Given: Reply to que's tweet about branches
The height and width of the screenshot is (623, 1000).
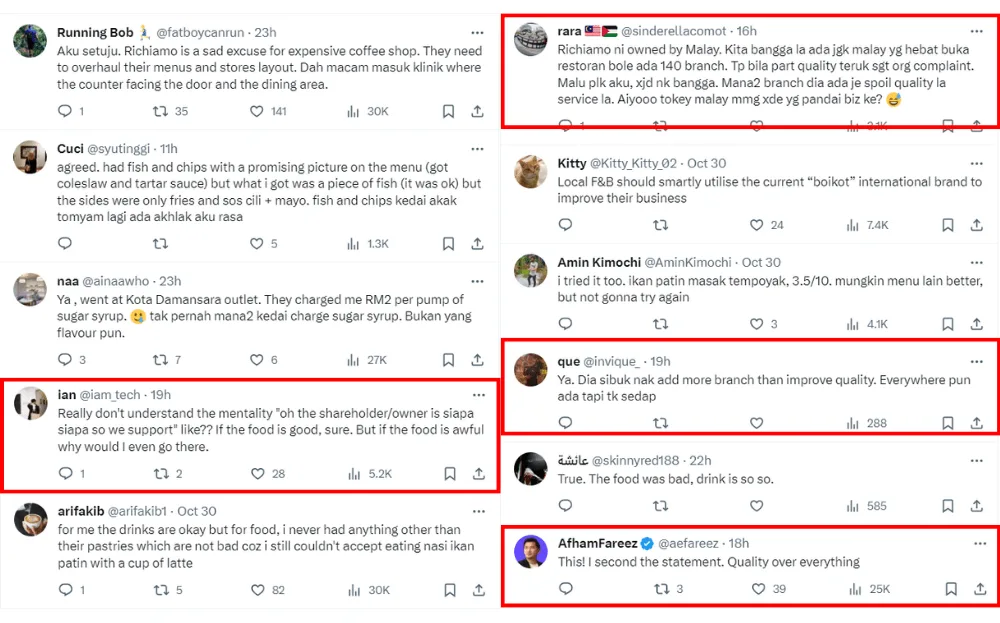Looking at the screenshot, I should pyautogui.click(x=565, y=423).
